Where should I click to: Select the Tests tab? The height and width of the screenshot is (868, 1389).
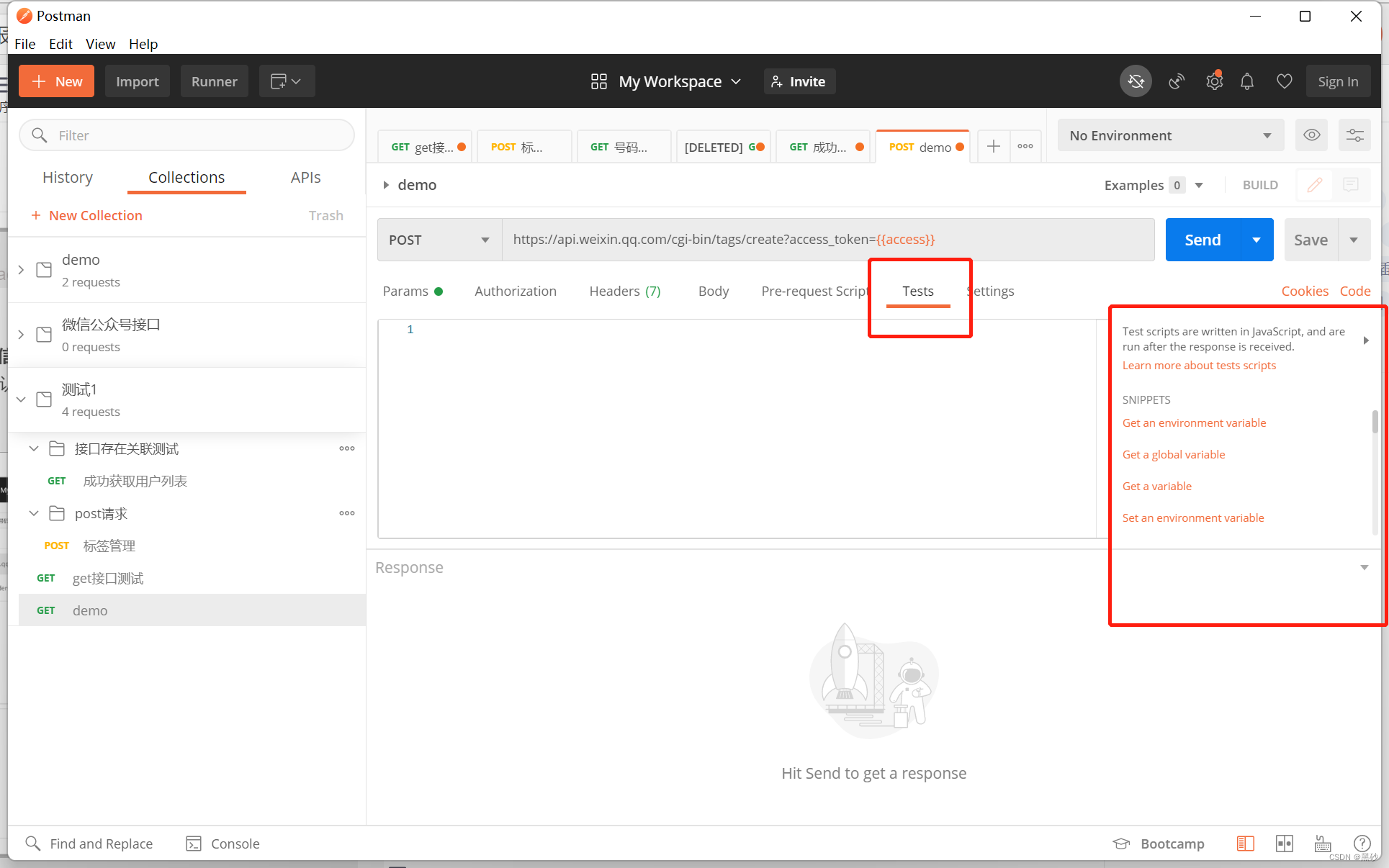pyautogui.click(x=918, y=290)
